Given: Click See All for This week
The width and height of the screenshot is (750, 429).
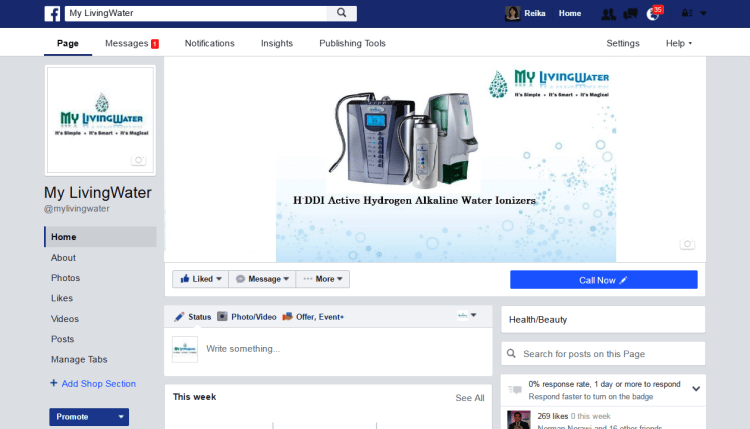Looking at the screenshot, I should coord(470,398).
